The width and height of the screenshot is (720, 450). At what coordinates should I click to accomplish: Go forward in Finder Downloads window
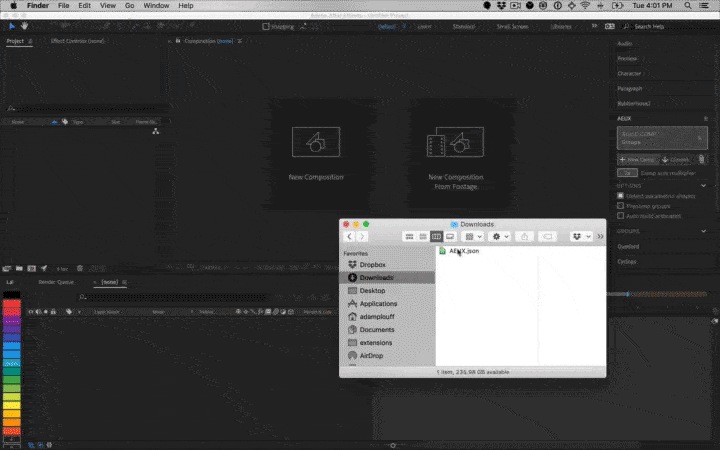tap(362, 236)
